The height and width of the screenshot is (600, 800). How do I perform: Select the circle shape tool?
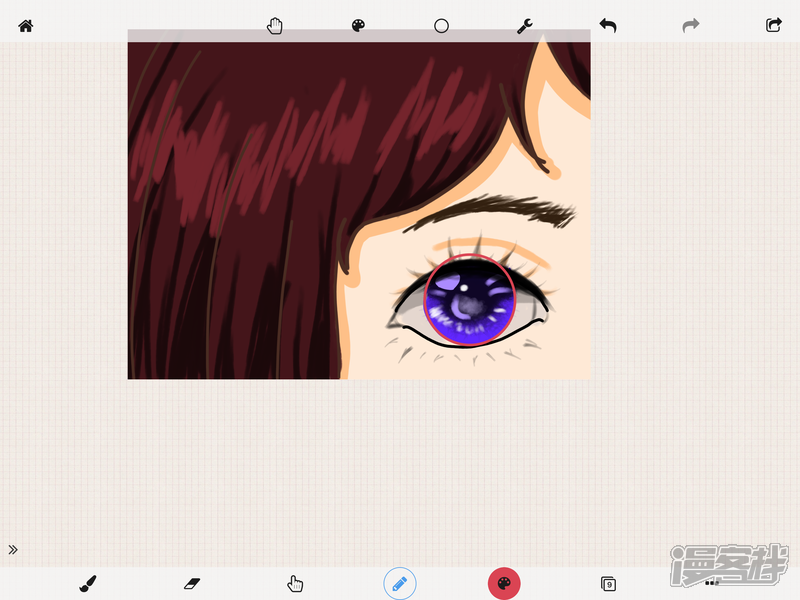point(441,26)
